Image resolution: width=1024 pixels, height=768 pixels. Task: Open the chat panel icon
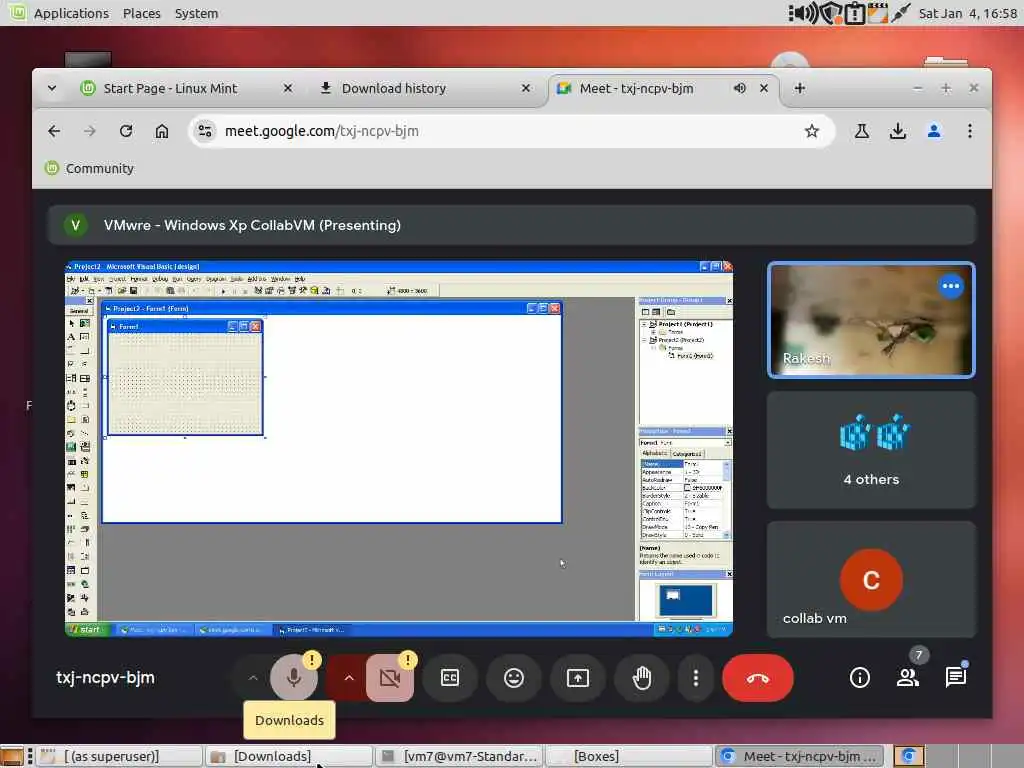(x=955, y=678)
